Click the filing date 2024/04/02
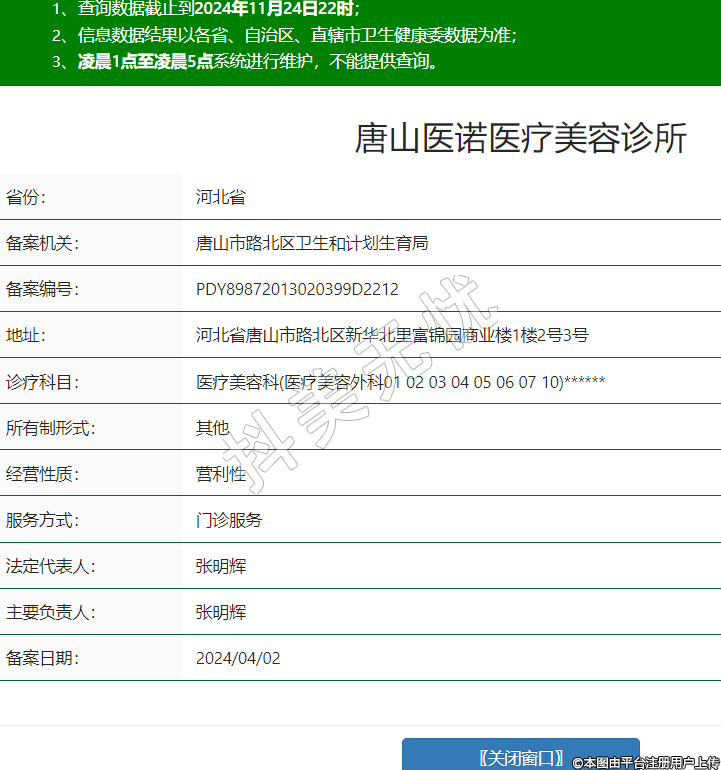This screenshot has width=721, height=770. pos(238,658)
